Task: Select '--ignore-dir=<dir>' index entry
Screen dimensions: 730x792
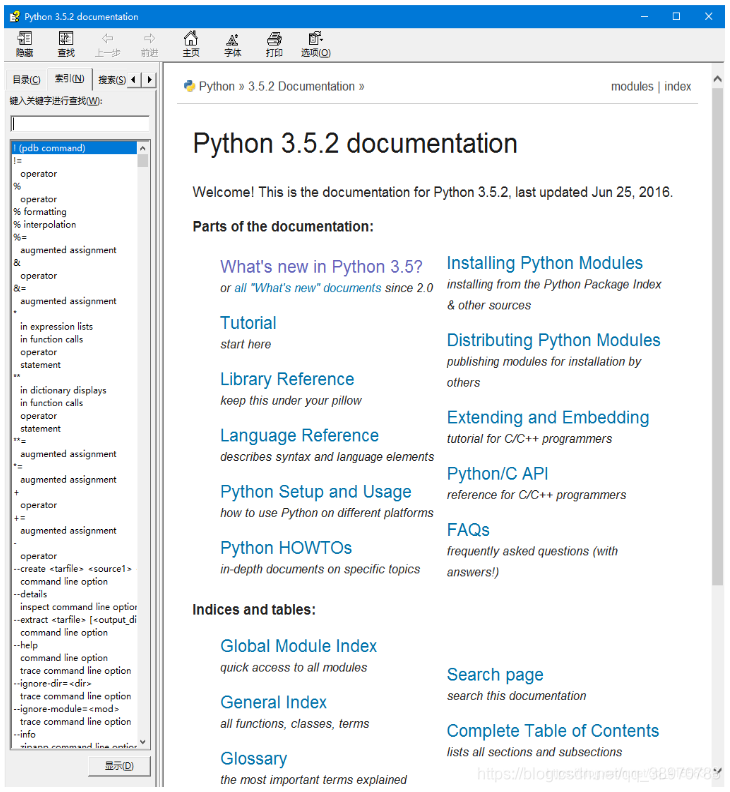Action: (x=52, y=683)
